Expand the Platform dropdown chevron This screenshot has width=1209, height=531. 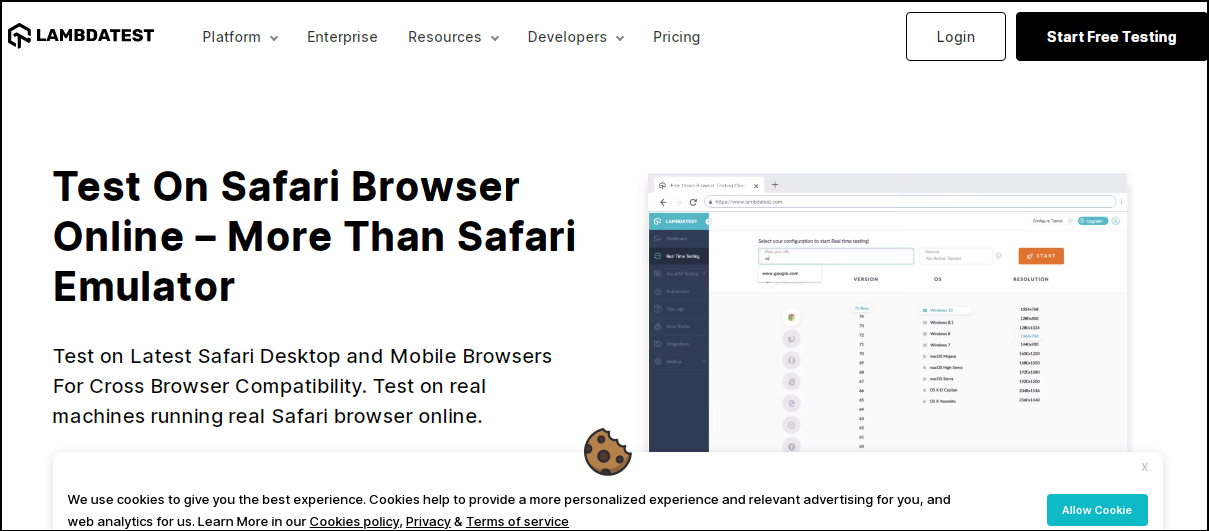click(x=274, y=38)
